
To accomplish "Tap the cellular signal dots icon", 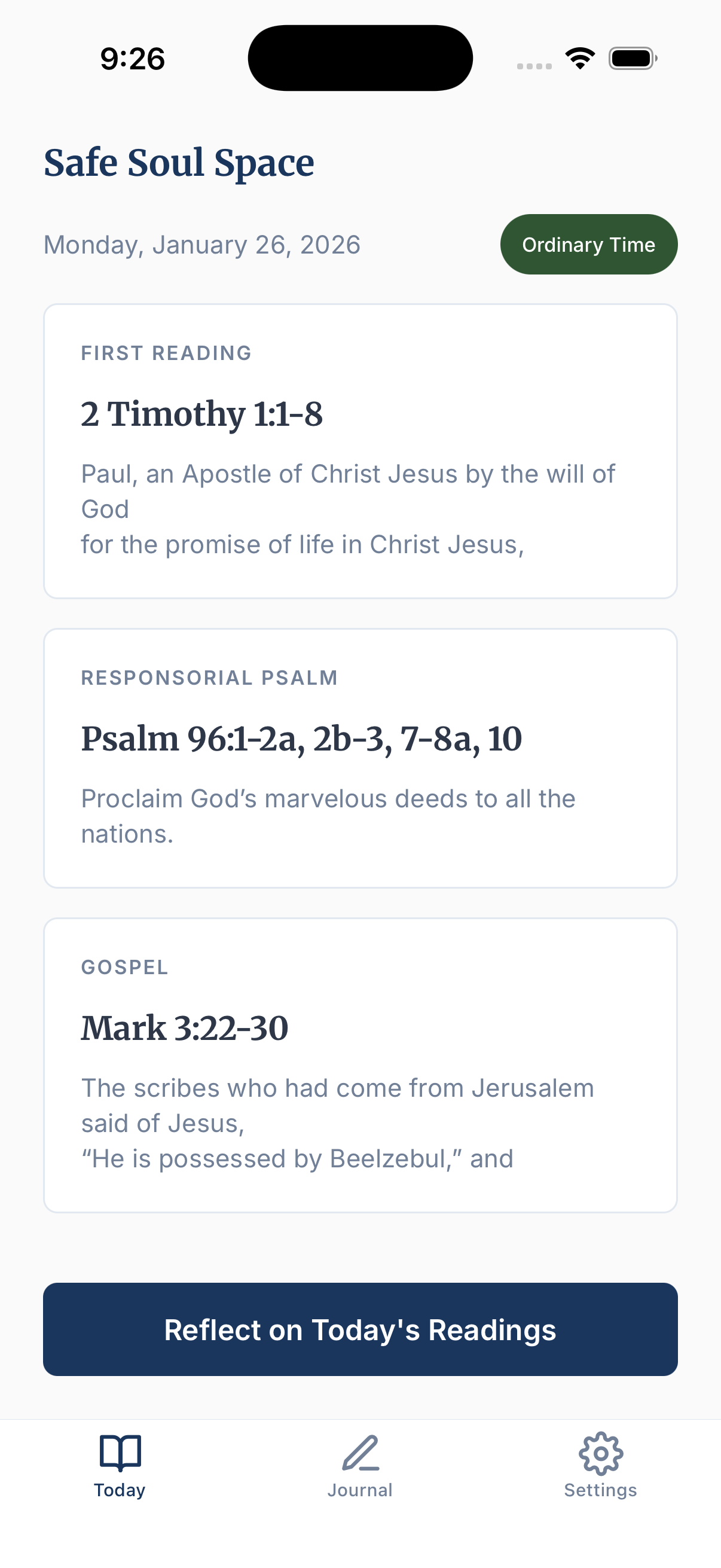I will click(x=534, y=66).
